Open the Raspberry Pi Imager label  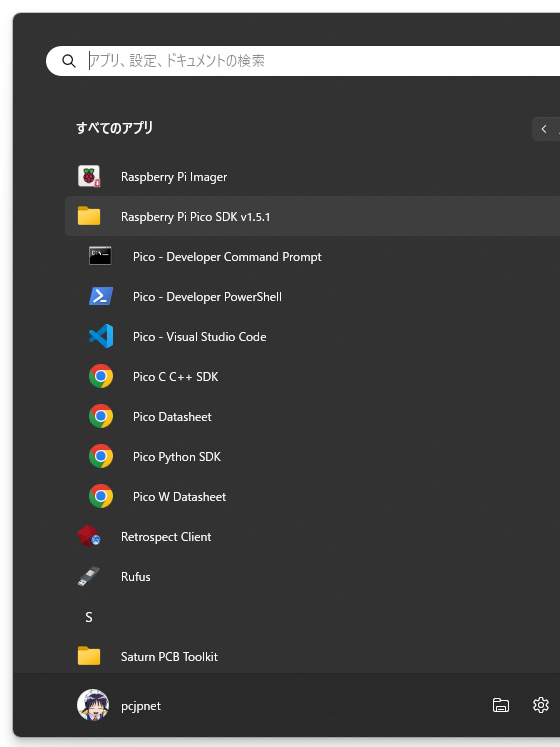[x=174, y=177]
